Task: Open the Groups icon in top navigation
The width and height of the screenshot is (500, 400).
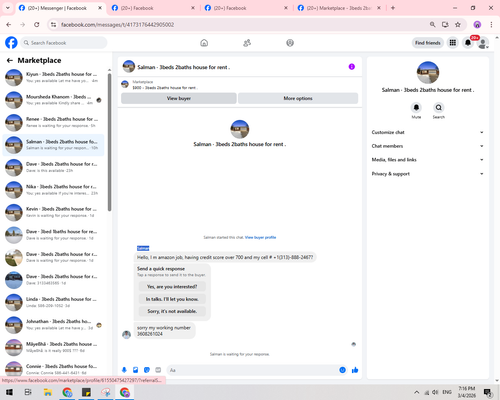Action: pos(290,43)
